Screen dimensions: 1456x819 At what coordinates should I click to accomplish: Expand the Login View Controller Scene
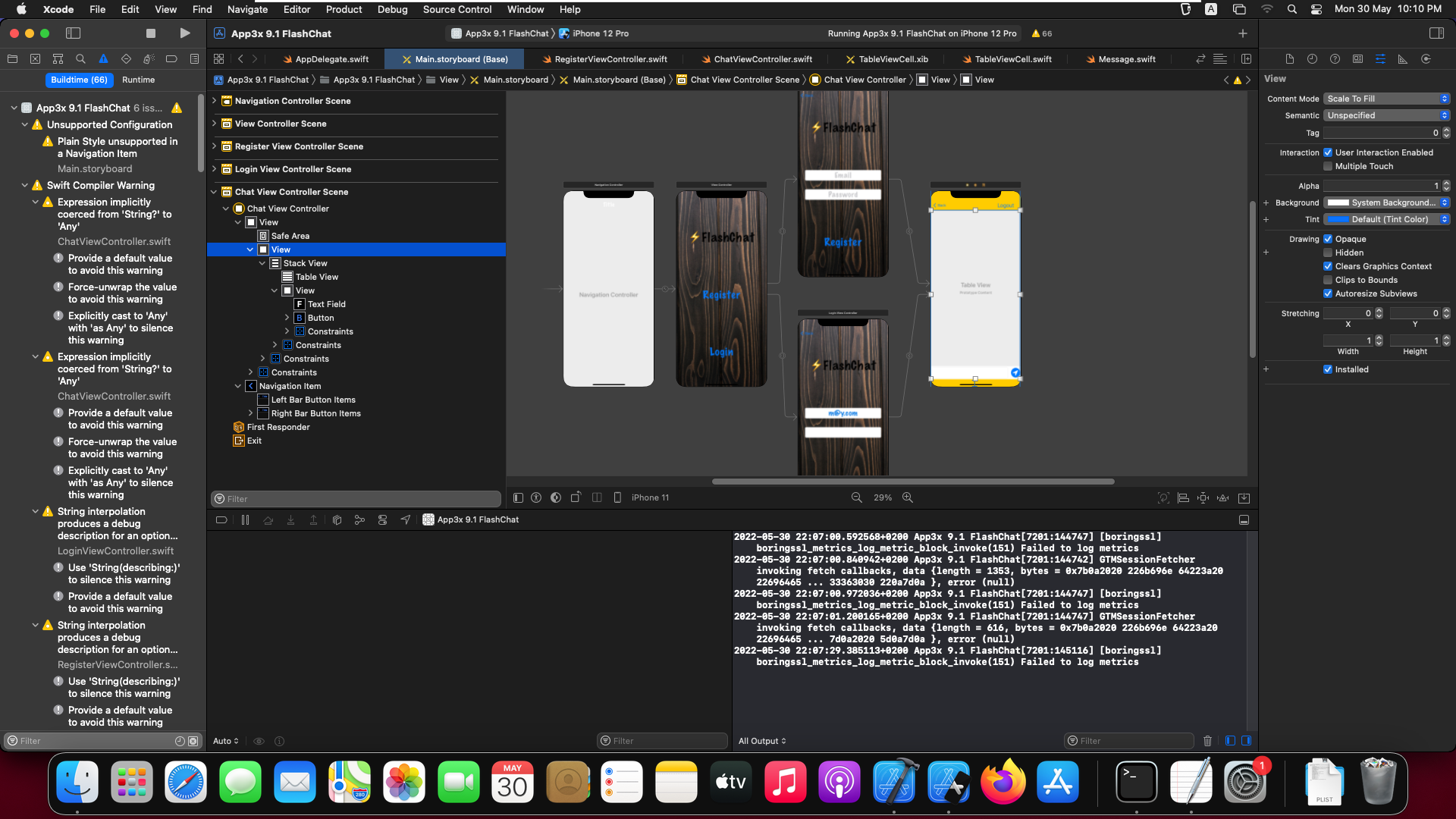click(x=215, y=169)
